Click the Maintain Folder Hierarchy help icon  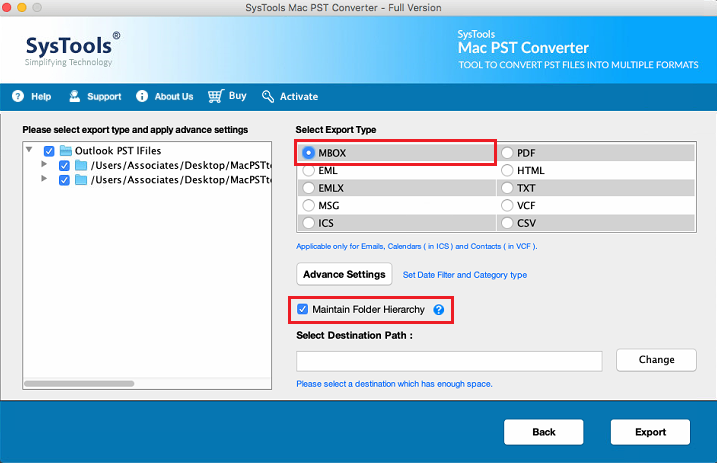coord(439,310)
